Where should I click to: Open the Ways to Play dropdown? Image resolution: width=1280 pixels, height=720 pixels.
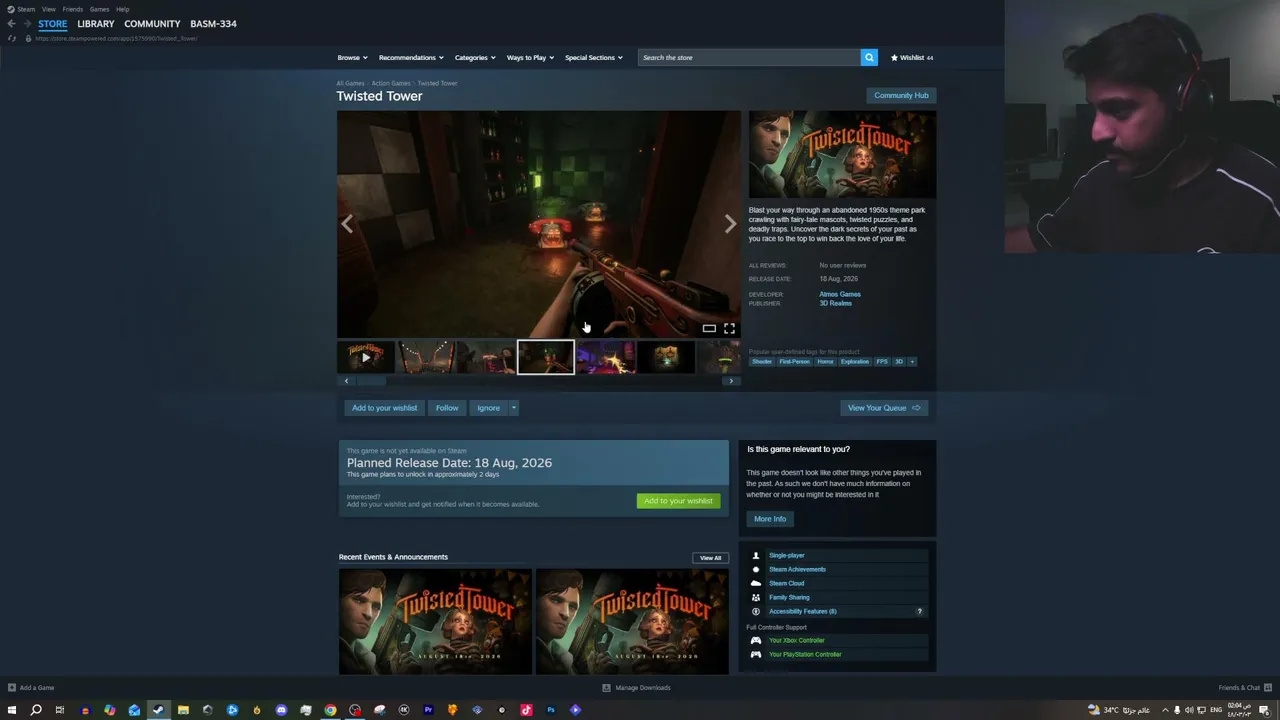[530, 58]
